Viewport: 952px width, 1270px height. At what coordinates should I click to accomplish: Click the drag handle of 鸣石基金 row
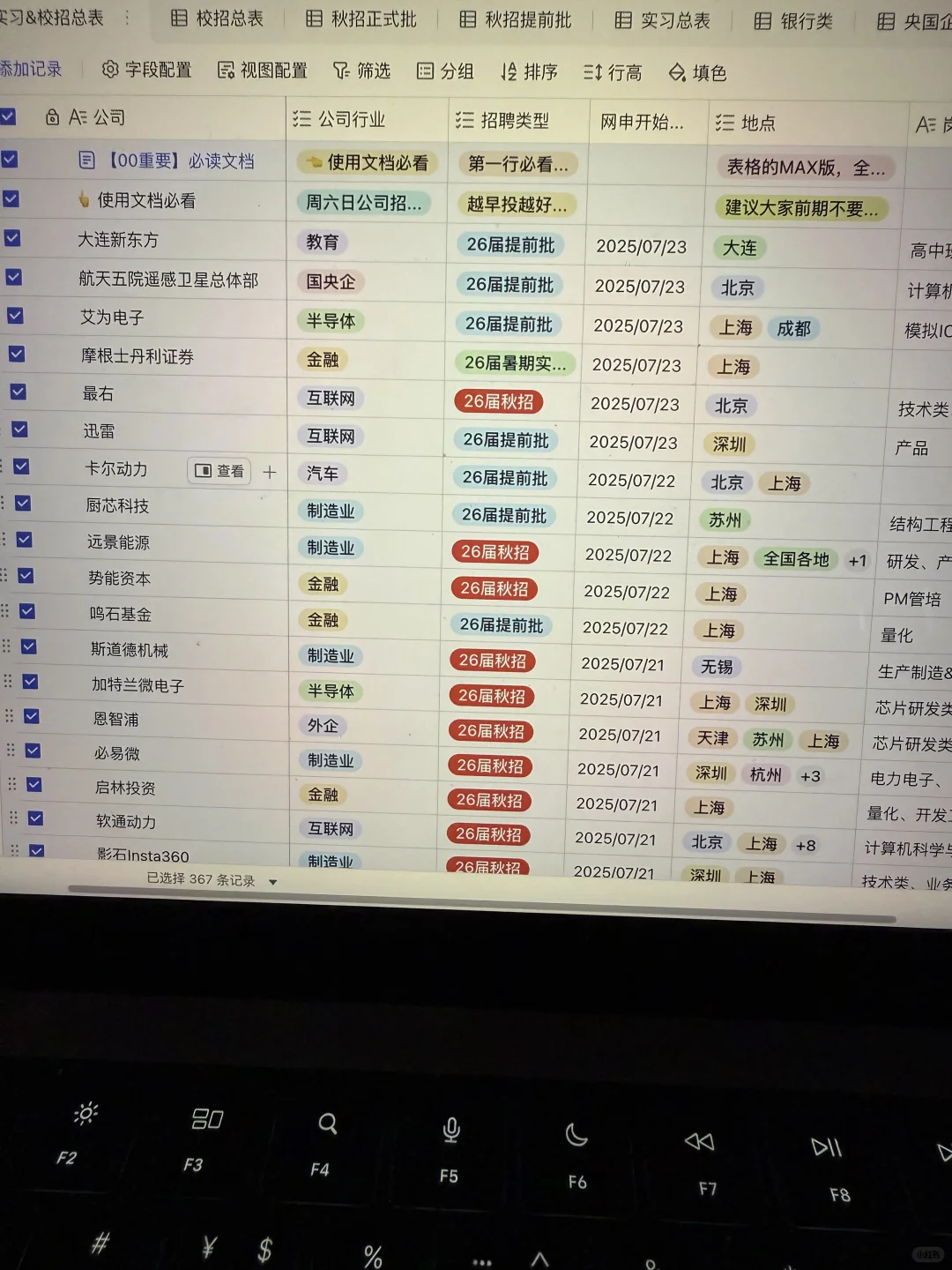click(x=5, y=610)
